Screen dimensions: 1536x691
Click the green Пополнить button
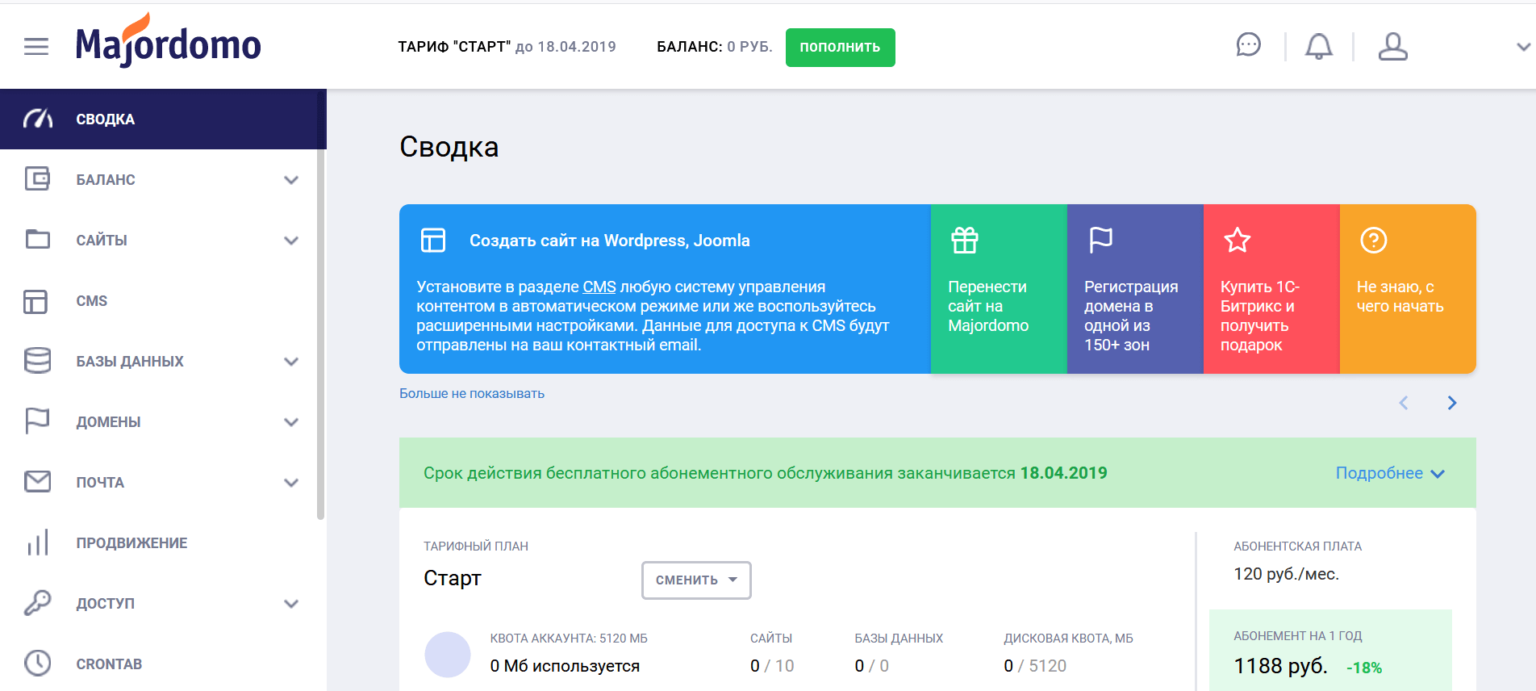[840, 47]
